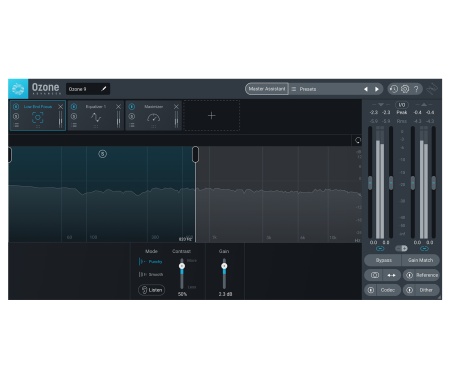This screenshot has height=380, width=450.
Task: Click the Gain 2.3 dB value
Action: pyautogui.click(x=225, y=294)
